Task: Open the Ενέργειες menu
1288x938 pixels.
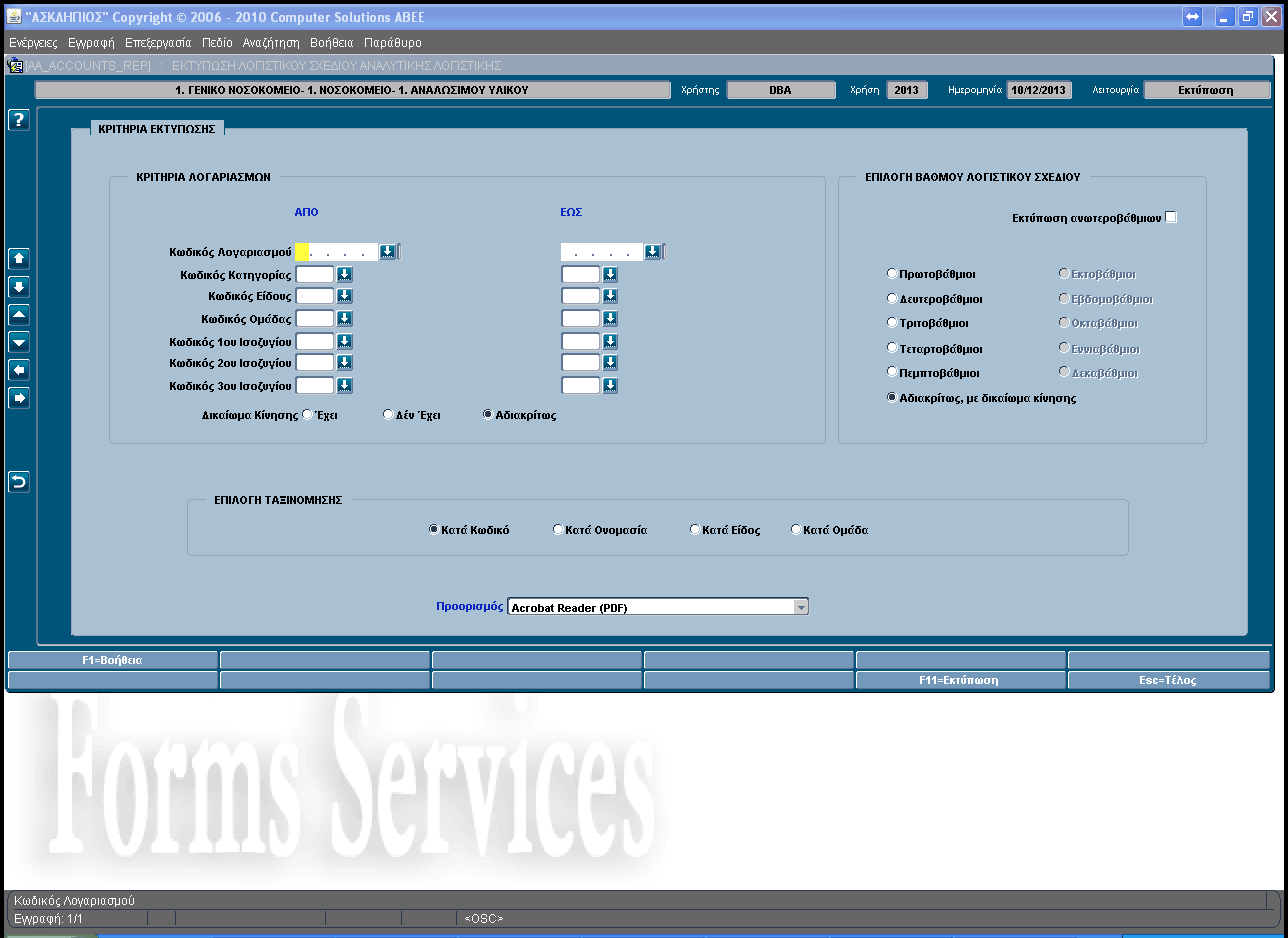Action: click(x=33, y=43)
